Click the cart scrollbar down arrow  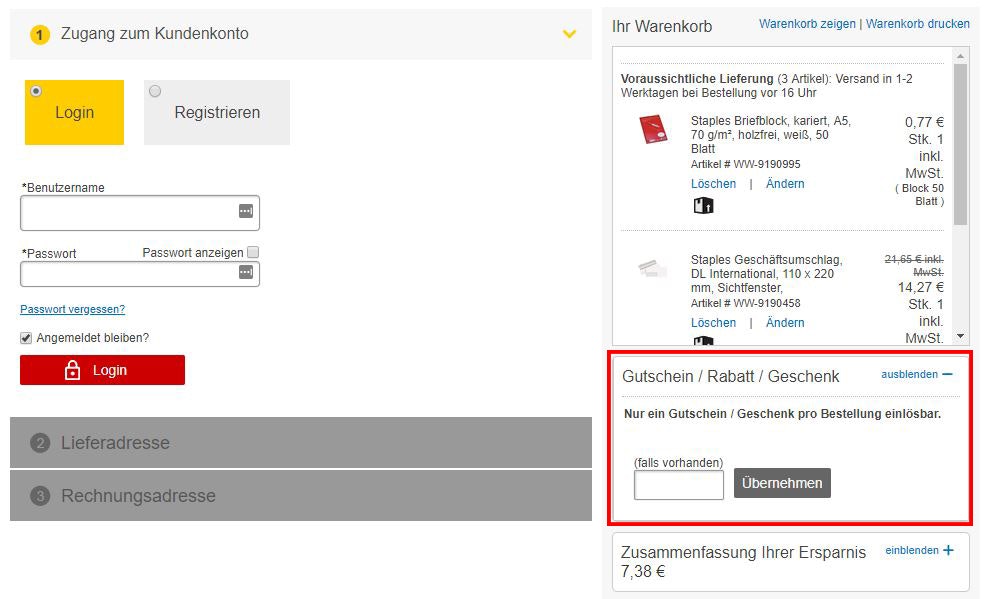click(x=961, y=336)
